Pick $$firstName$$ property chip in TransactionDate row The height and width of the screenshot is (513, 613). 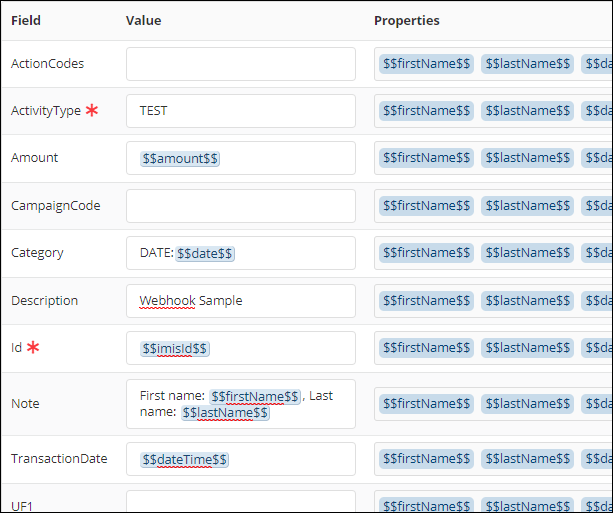pos(426,459)
